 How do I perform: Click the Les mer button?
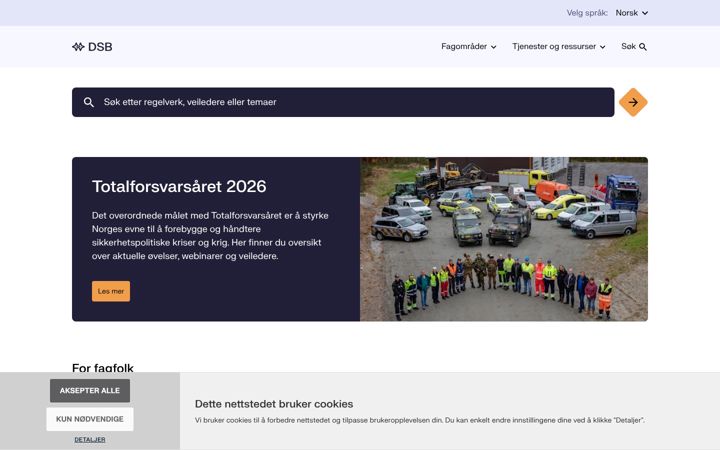click(111, 291)
